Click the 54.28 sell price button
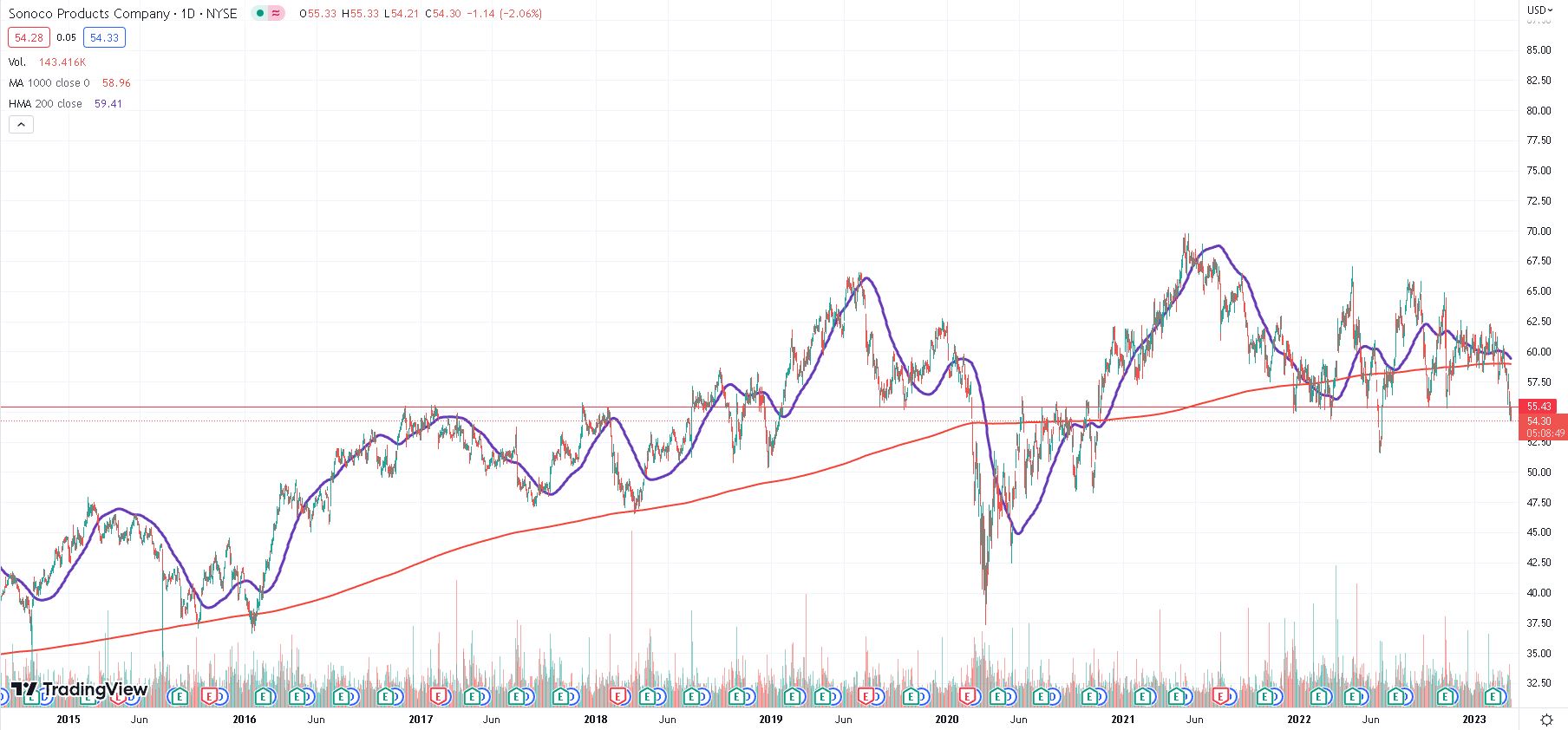The image size is (1568, 730). pos(29,37)
